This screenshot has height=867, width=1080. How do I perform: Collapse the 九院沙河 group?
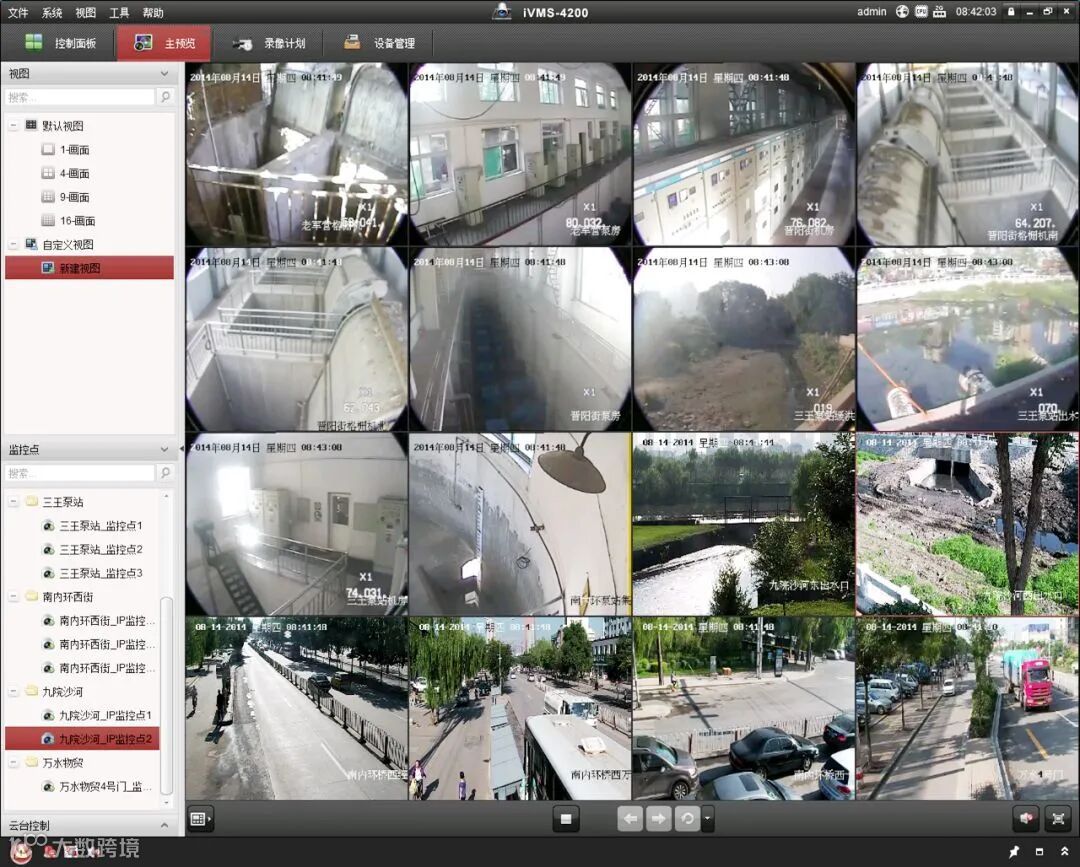point(13,691)
